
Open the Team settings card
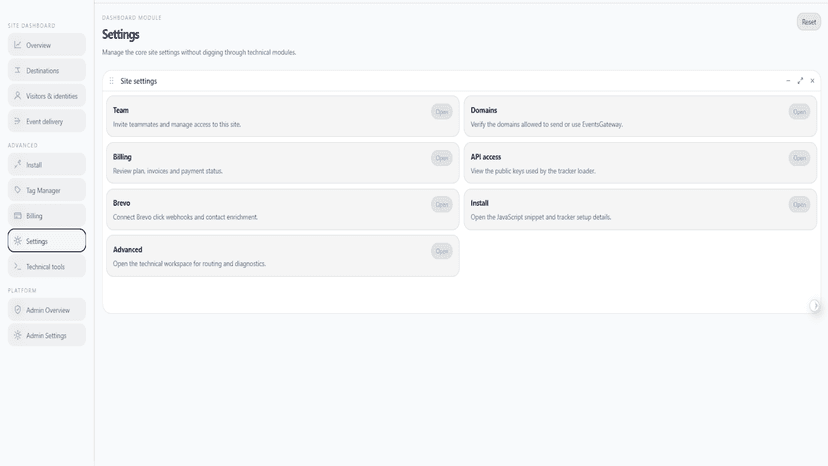click(x=441, y=111)
